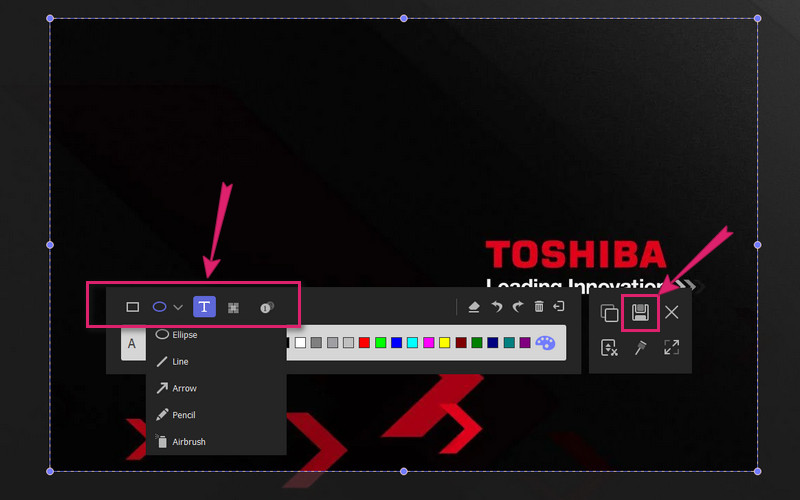Image resolution: width=800 pixels, height=500 pixels.
Task: Select the numbered step marker tool
Action: [267, 307]
